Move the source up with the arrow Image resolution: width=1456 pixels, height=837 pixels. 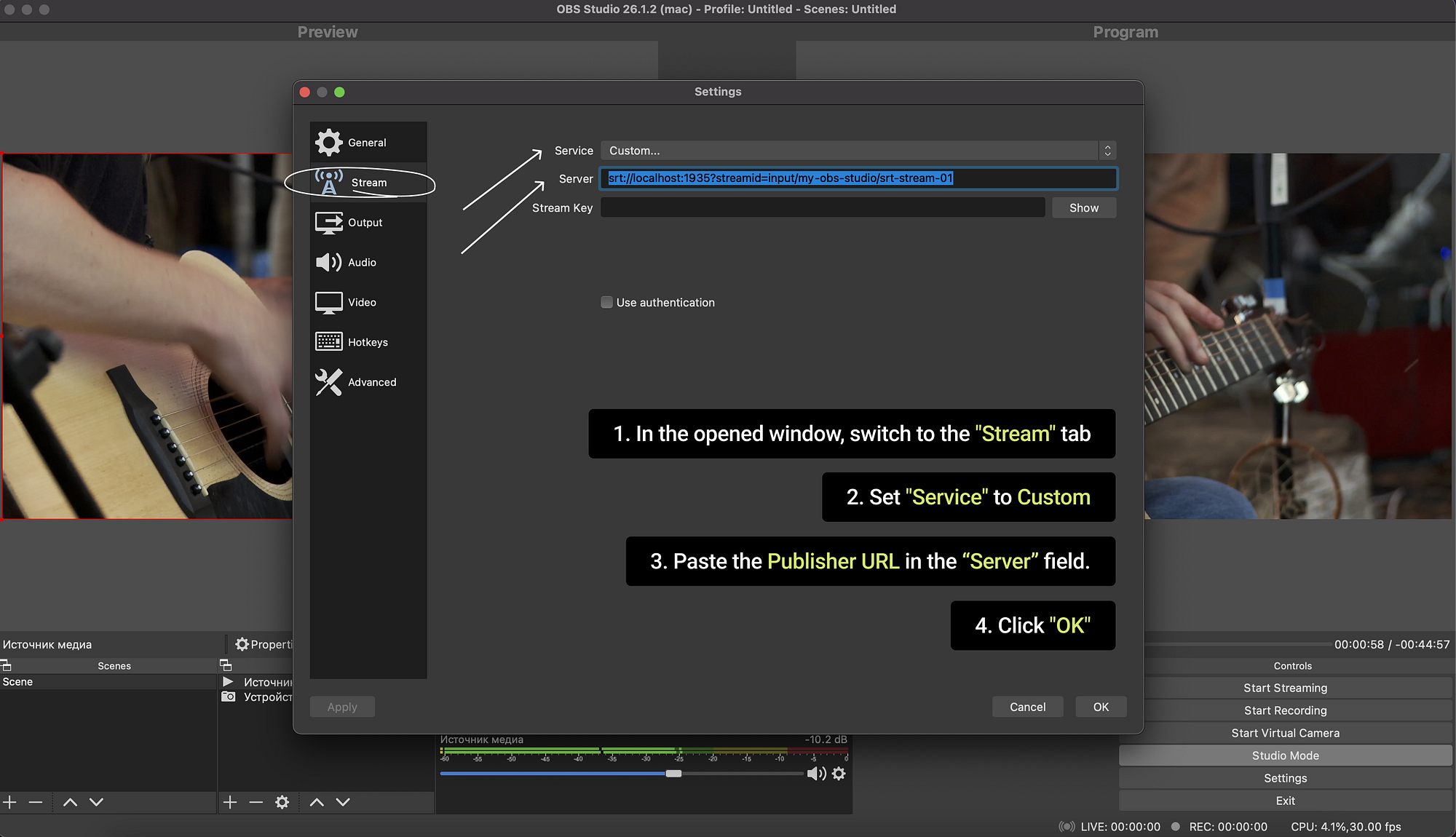click(x=317, y=802)
